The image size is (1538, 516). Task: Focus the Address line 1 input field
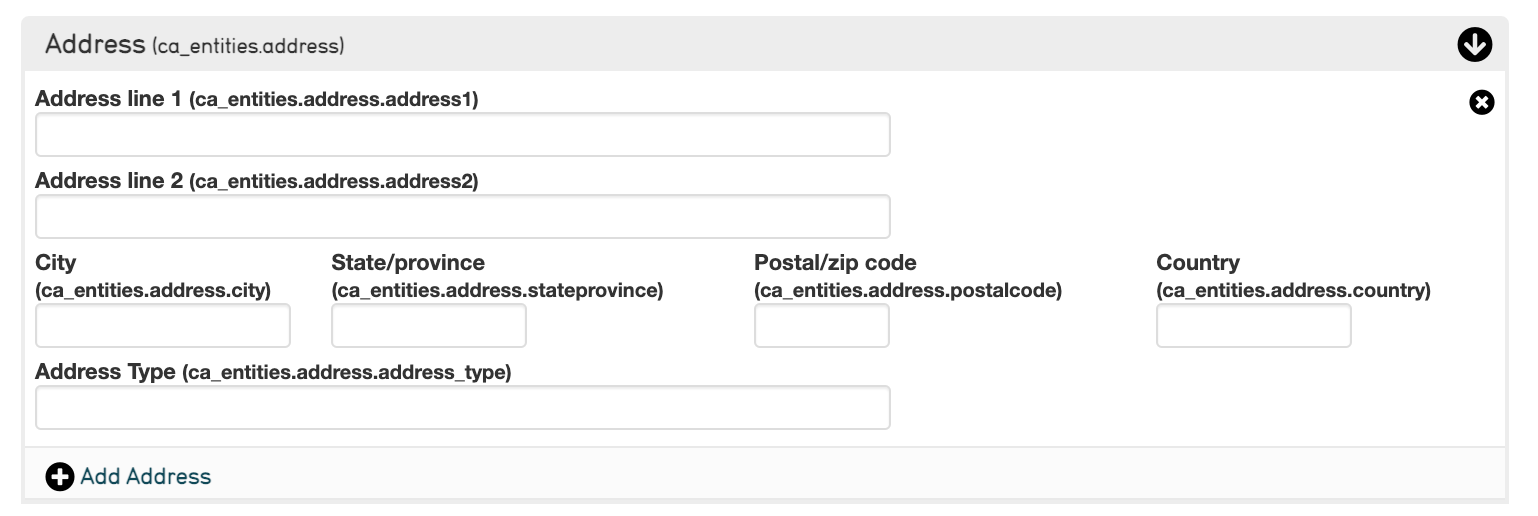[462, 135]
